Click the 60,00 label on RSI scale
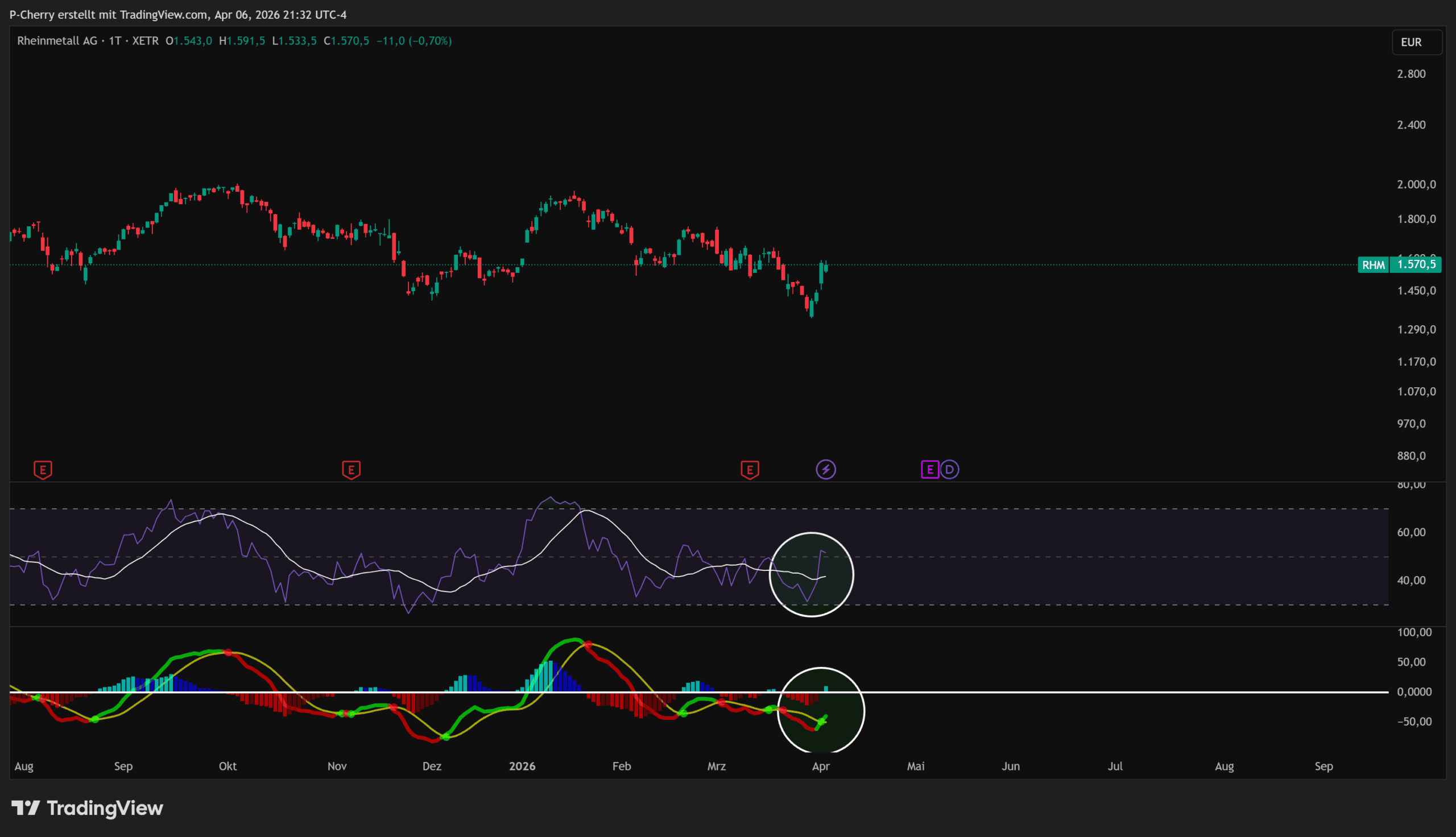This screenshot has height=837, width=1456. (x=1411, y=532)
